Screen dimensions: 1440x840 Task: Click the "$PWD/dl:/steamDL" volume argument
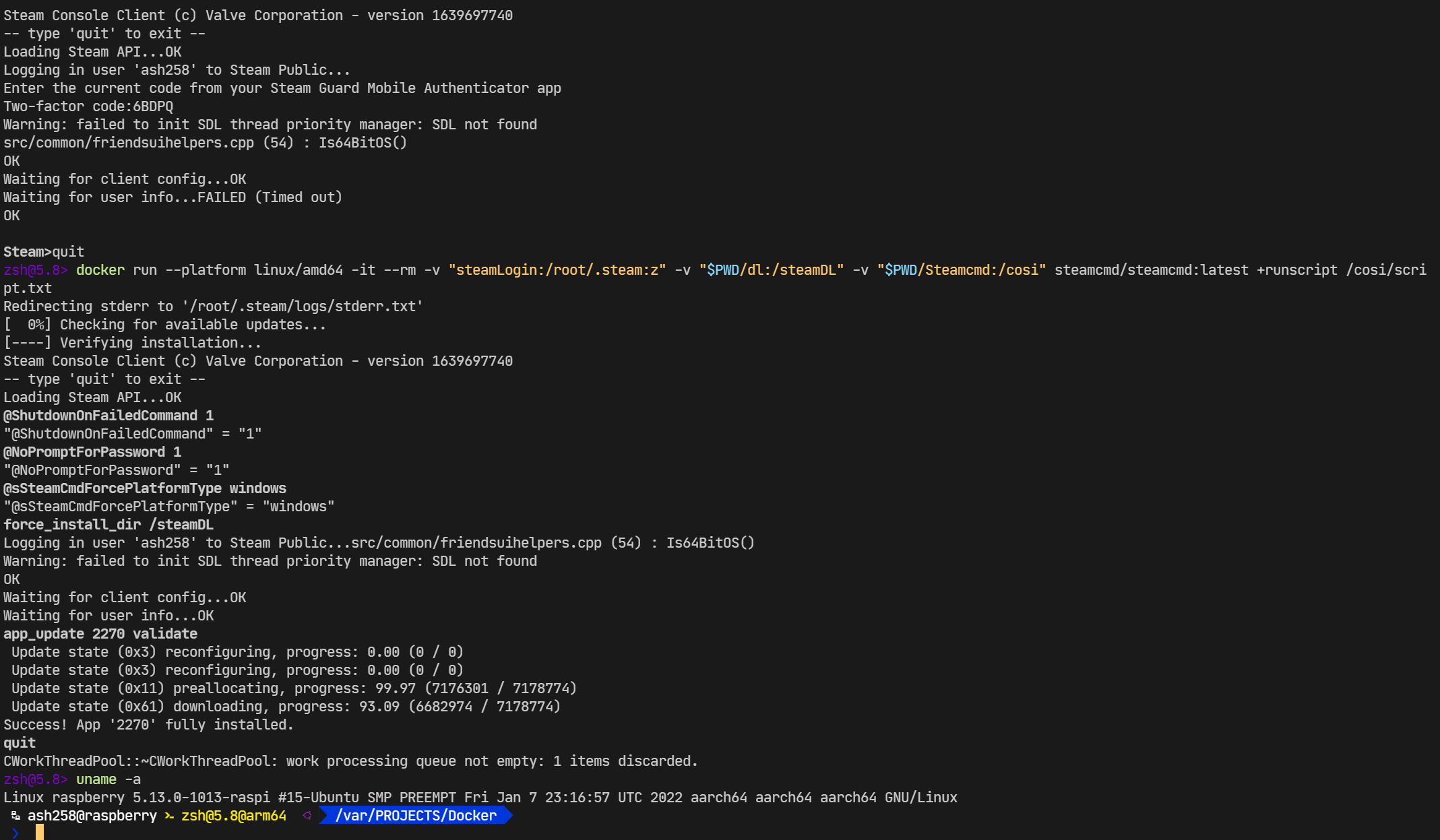771,270
